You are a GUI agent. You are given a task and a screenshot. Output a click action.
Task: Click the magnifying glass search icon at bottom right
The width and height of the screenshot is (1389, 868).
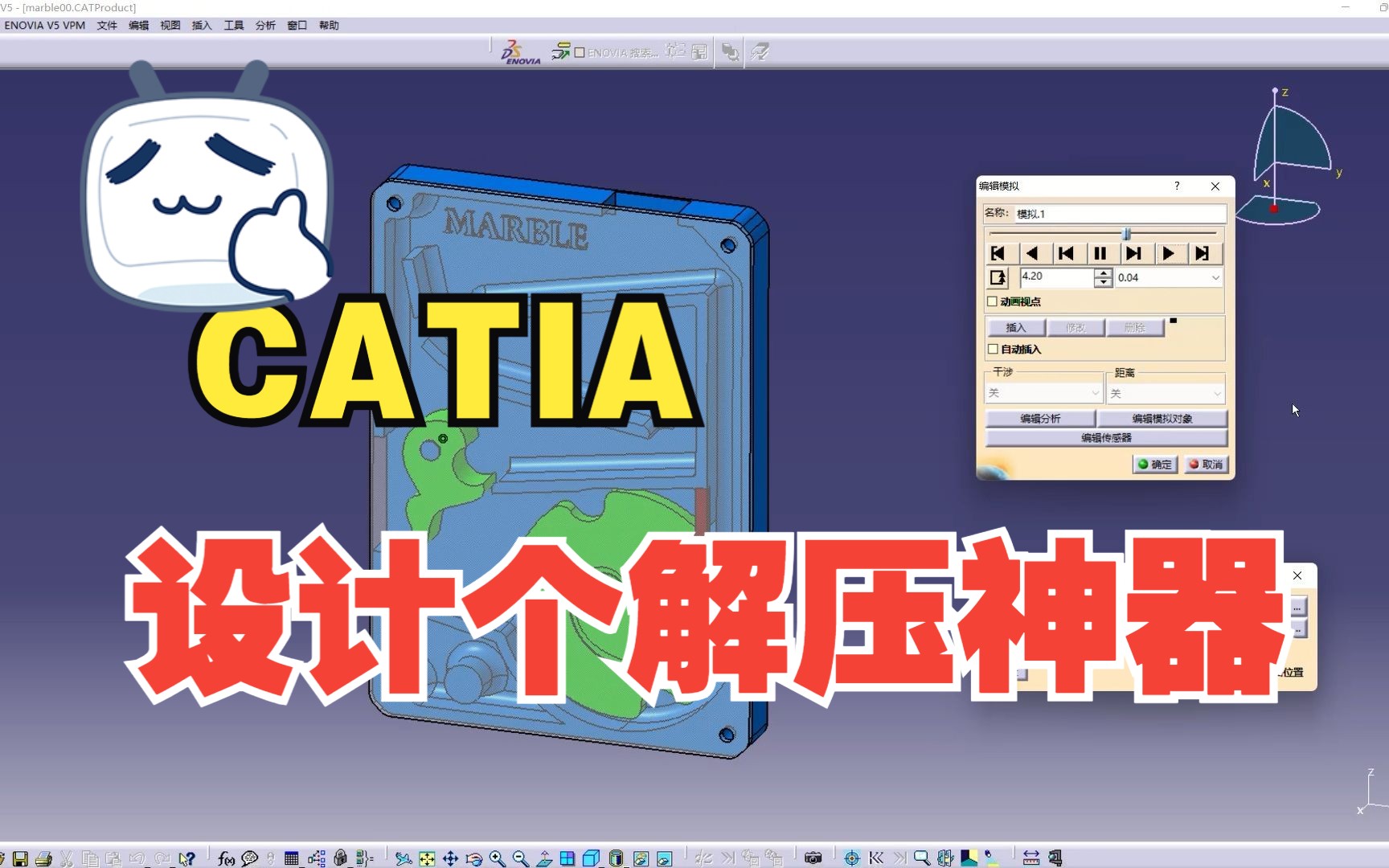(x=922, y=858)
